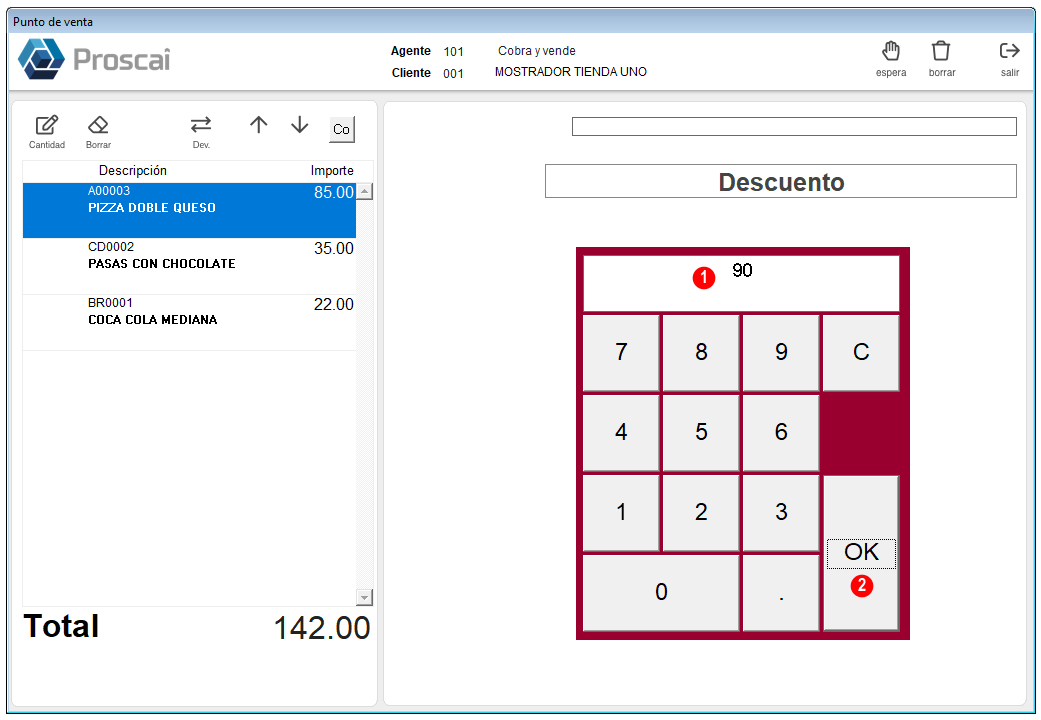Select the Dev. return arrows icon
Viewport: 1041px width, 720px height.
(x=200, y=125)
